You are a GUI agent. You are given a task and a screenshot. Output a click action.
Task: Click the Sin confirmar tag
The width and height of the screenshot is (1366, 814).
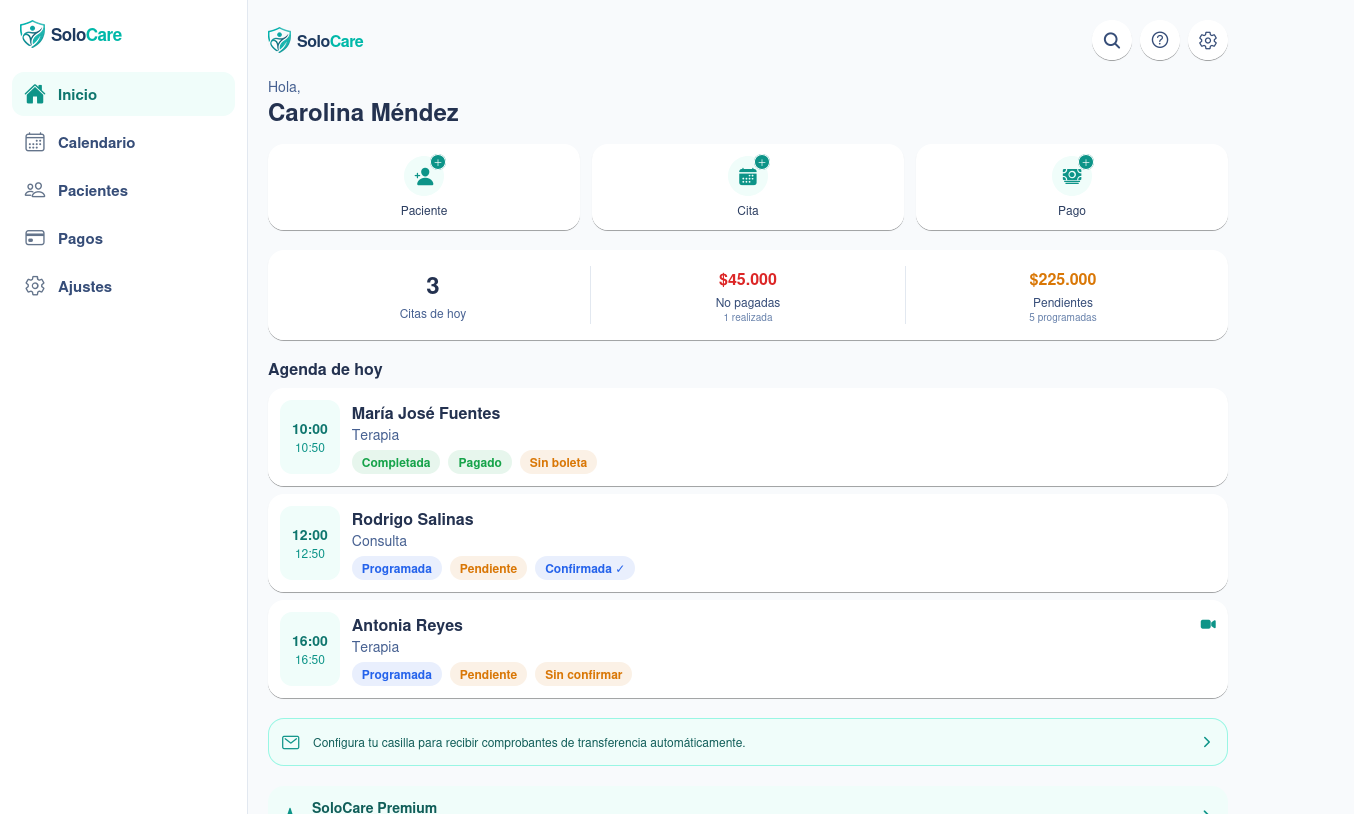(583, 674)
